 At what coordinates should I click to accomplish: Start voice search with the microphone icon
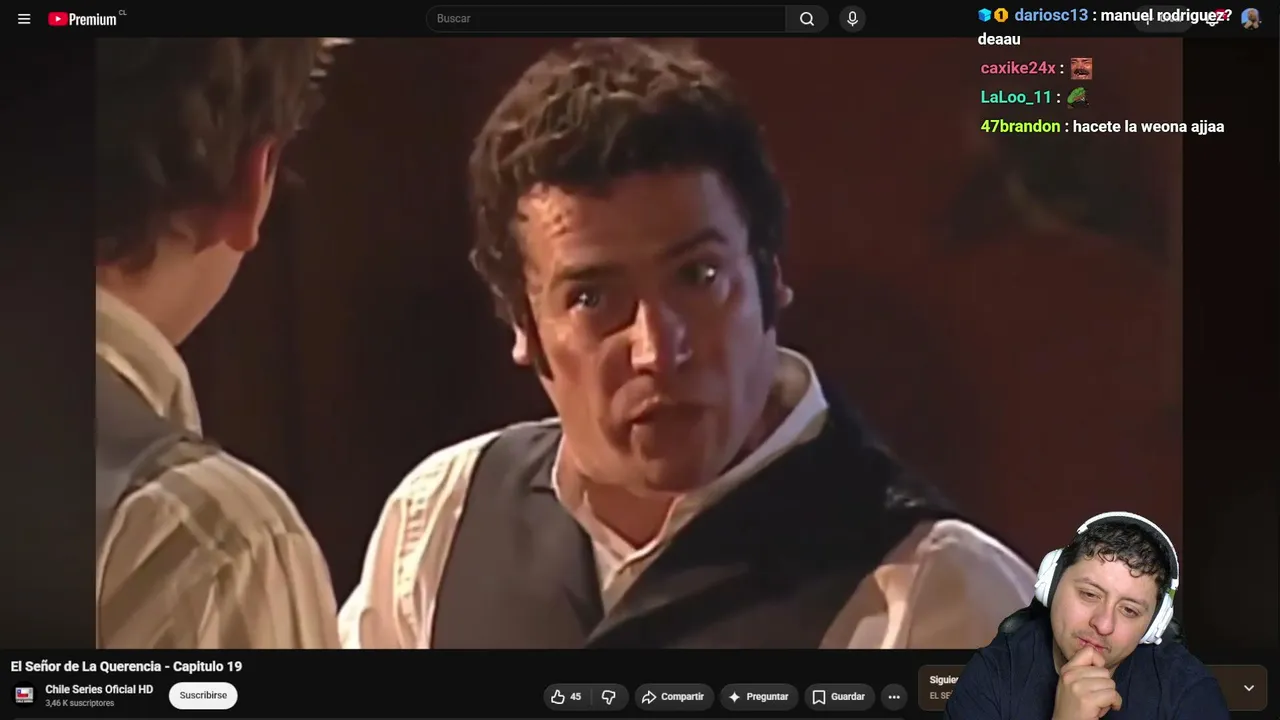[x=852, y=19]
